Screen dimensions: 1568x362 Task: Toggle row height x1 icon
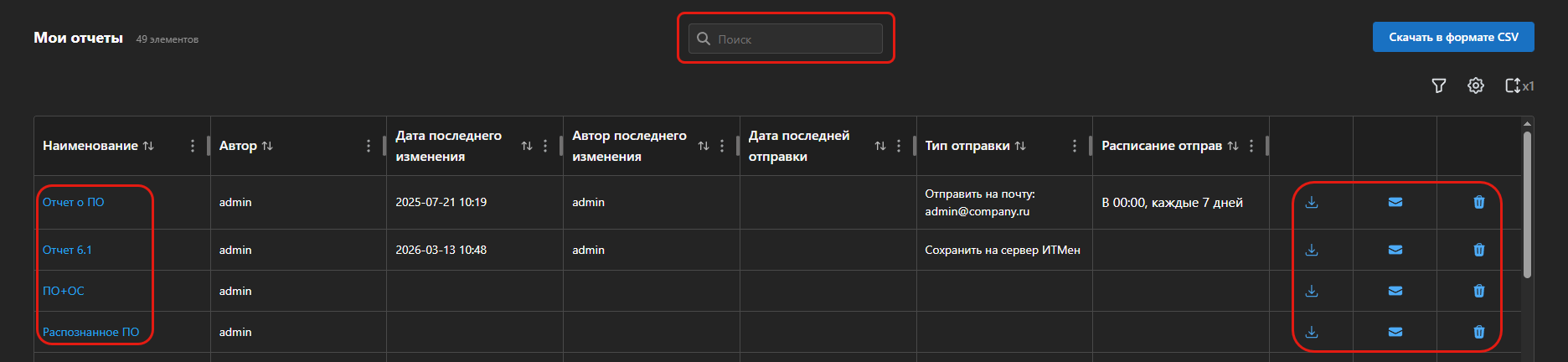coord(1519,85)
